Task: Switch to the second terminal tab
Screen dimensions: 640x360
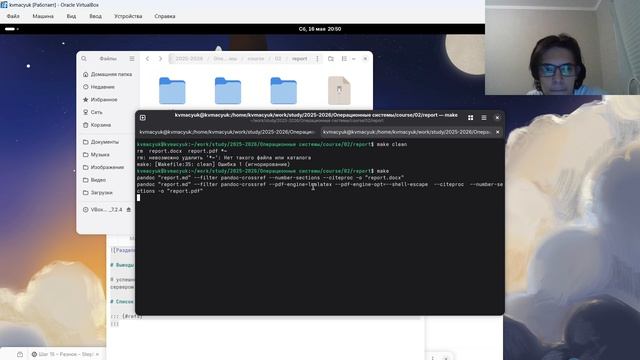Action: (x=407, y=132)
